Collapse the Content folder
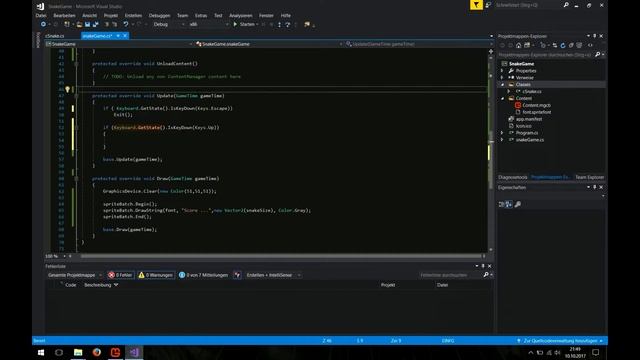The image size is (640, 360). (x=502, y=98)
